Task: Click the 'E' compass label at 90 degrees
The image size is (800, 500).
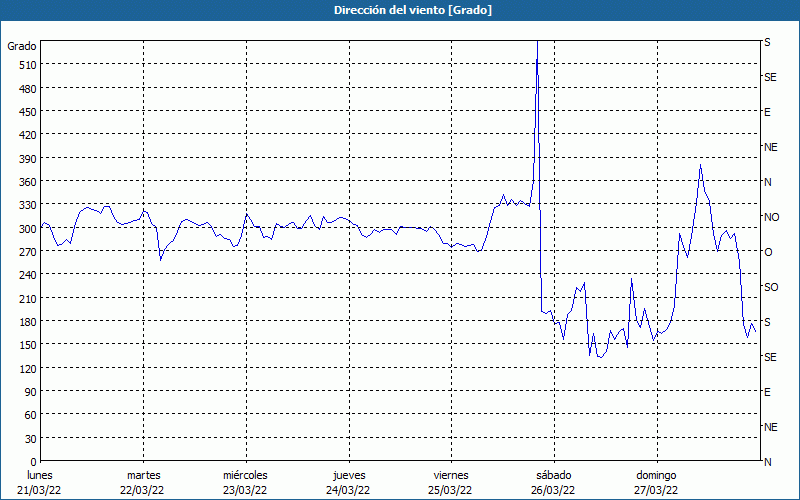Action: 767,392
